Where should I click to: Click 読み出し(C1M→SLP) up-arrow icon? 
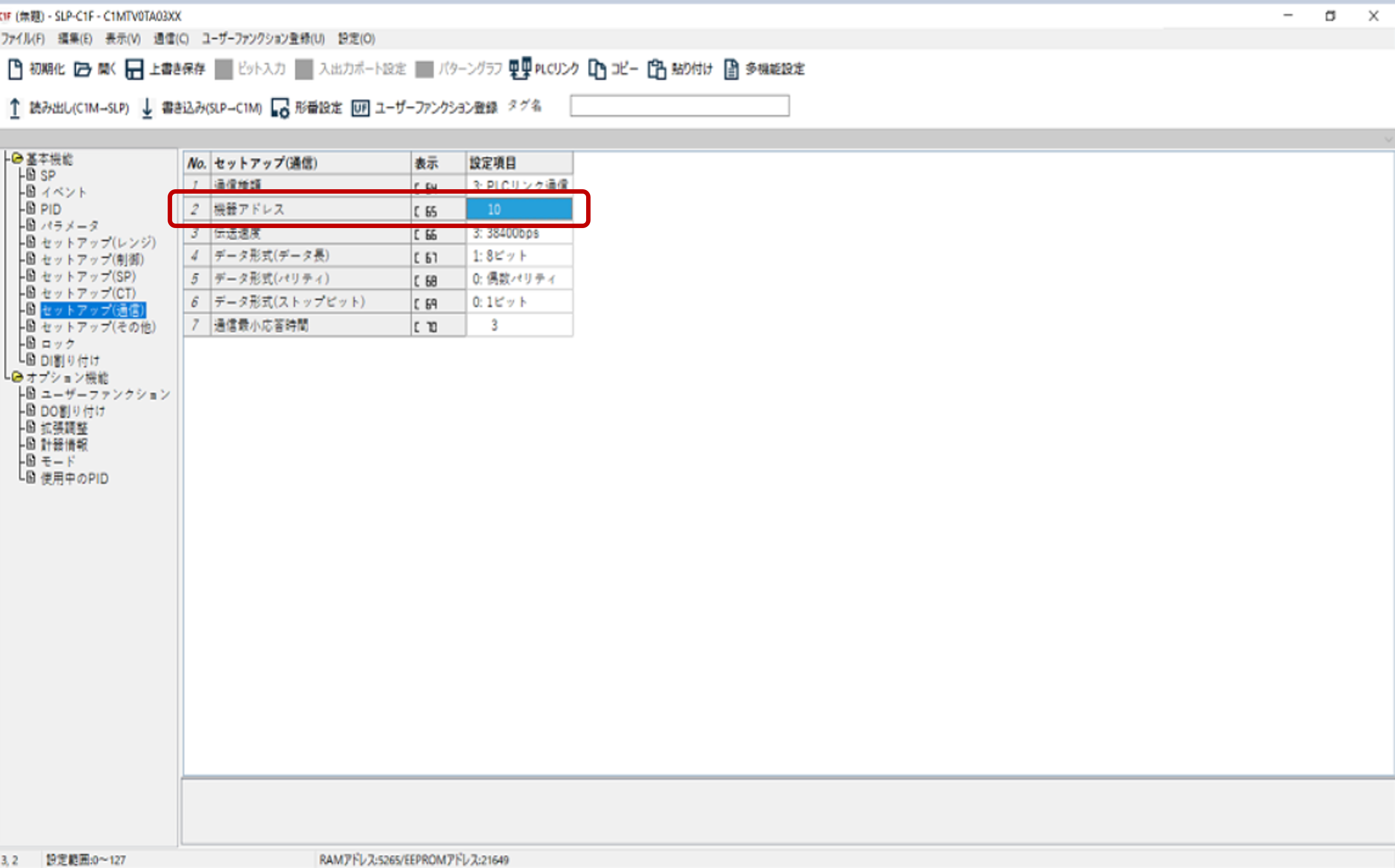[15, 108]
